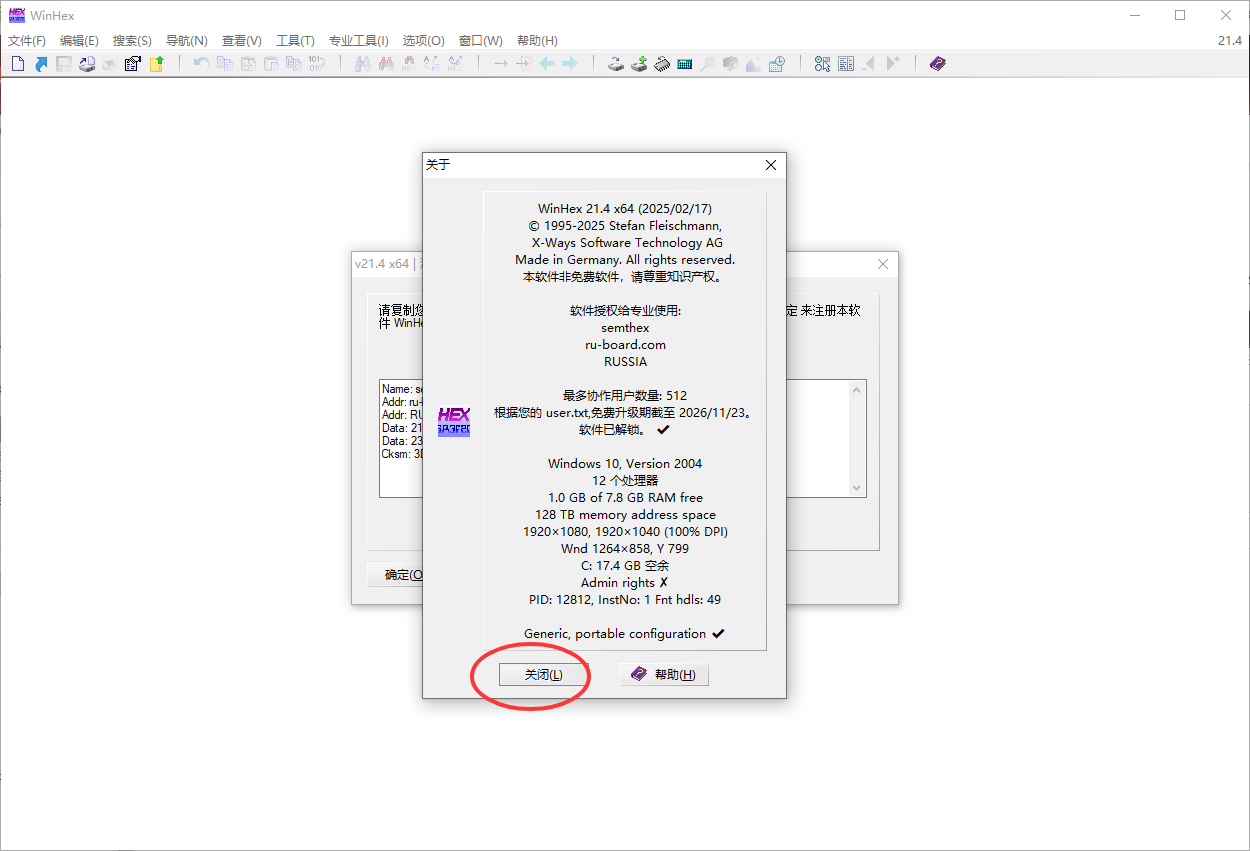Viewport: 1250px width, 851px height.
Task: Click the 'semthex' licensee name
Action: coord(625,327)
